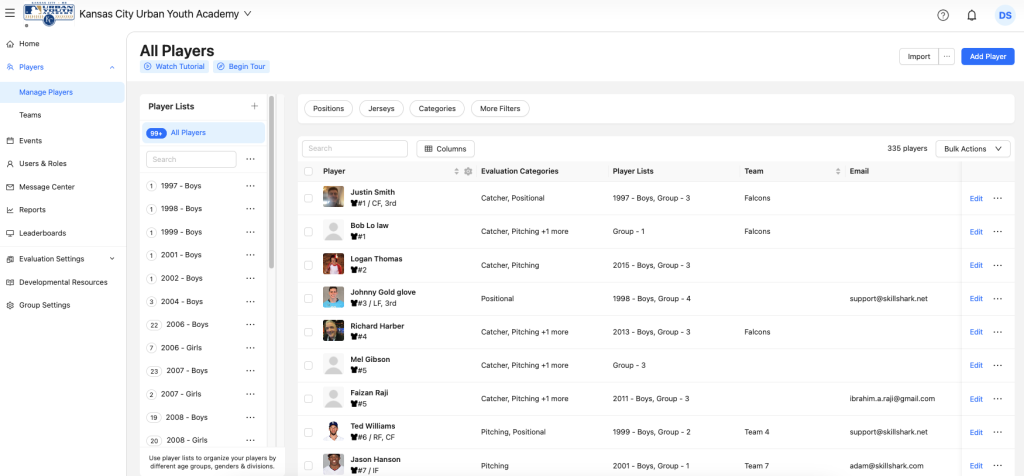Check the box for Justin Smith

(308, 198)
